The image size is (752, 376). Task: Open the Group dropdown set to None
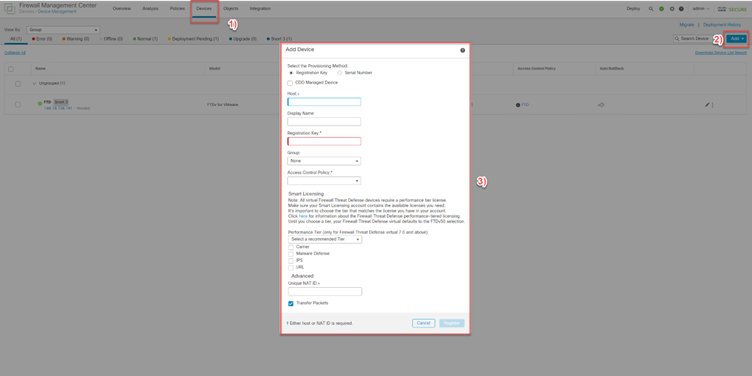coord(324,161)
